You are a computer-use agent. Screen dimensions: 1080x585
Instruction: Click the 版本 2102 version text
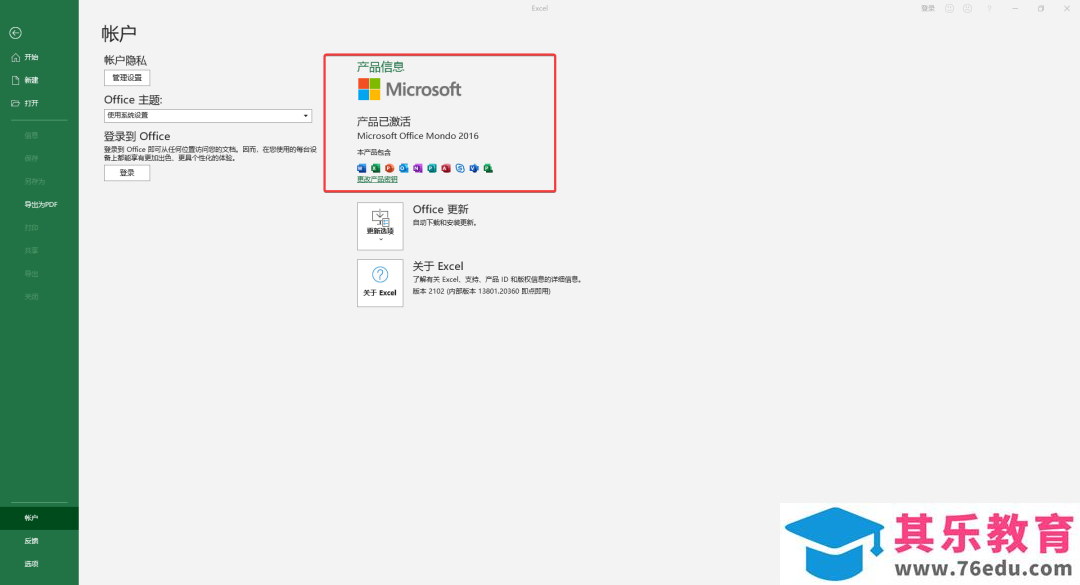coord(481,291)
